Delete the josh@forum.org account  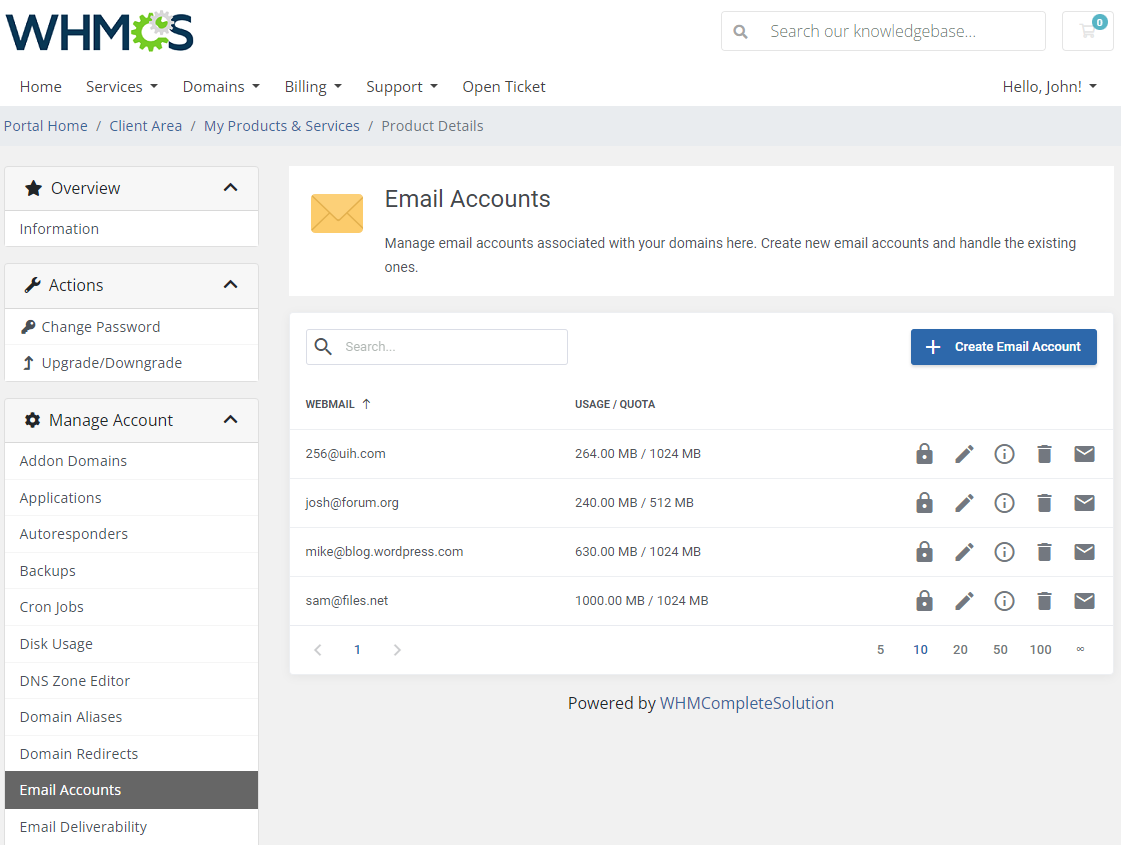[1045, 503]
